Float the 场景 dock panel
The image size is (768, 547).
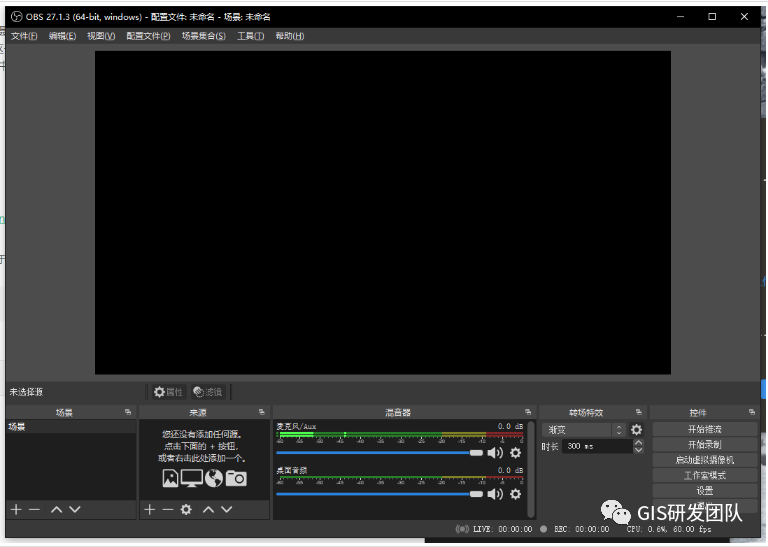(x=128, y=412)
